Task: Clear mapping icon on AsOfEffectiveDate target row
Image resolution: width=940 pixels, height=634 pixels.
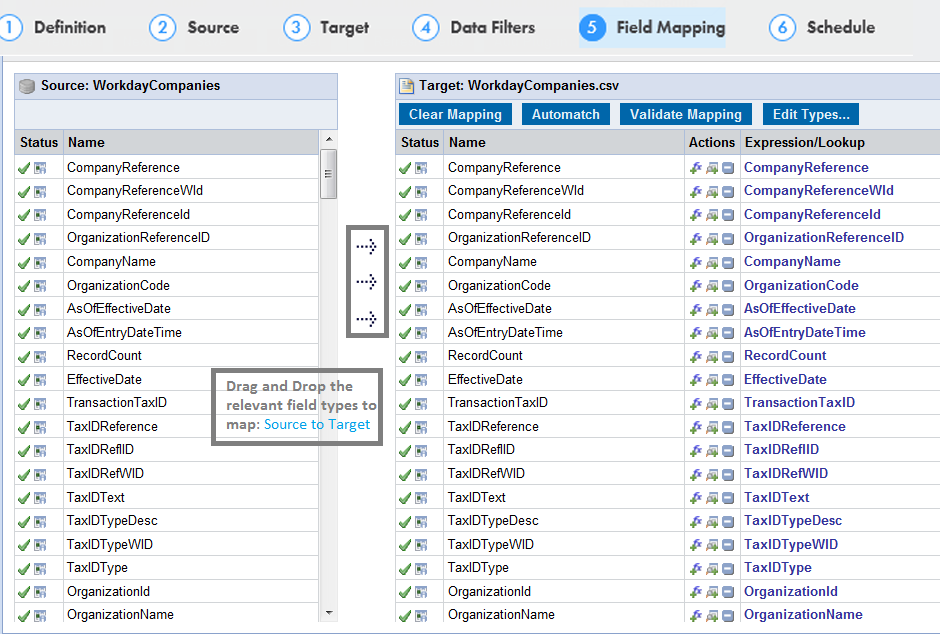Action: coord(728,310)
